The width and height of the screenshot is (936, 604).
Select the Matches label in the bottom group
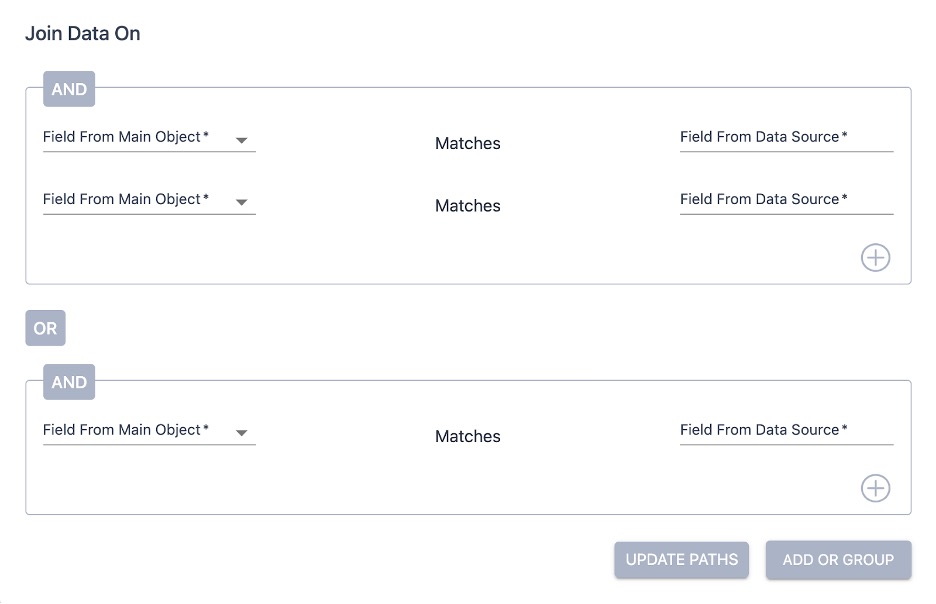[x=467, y=436]
